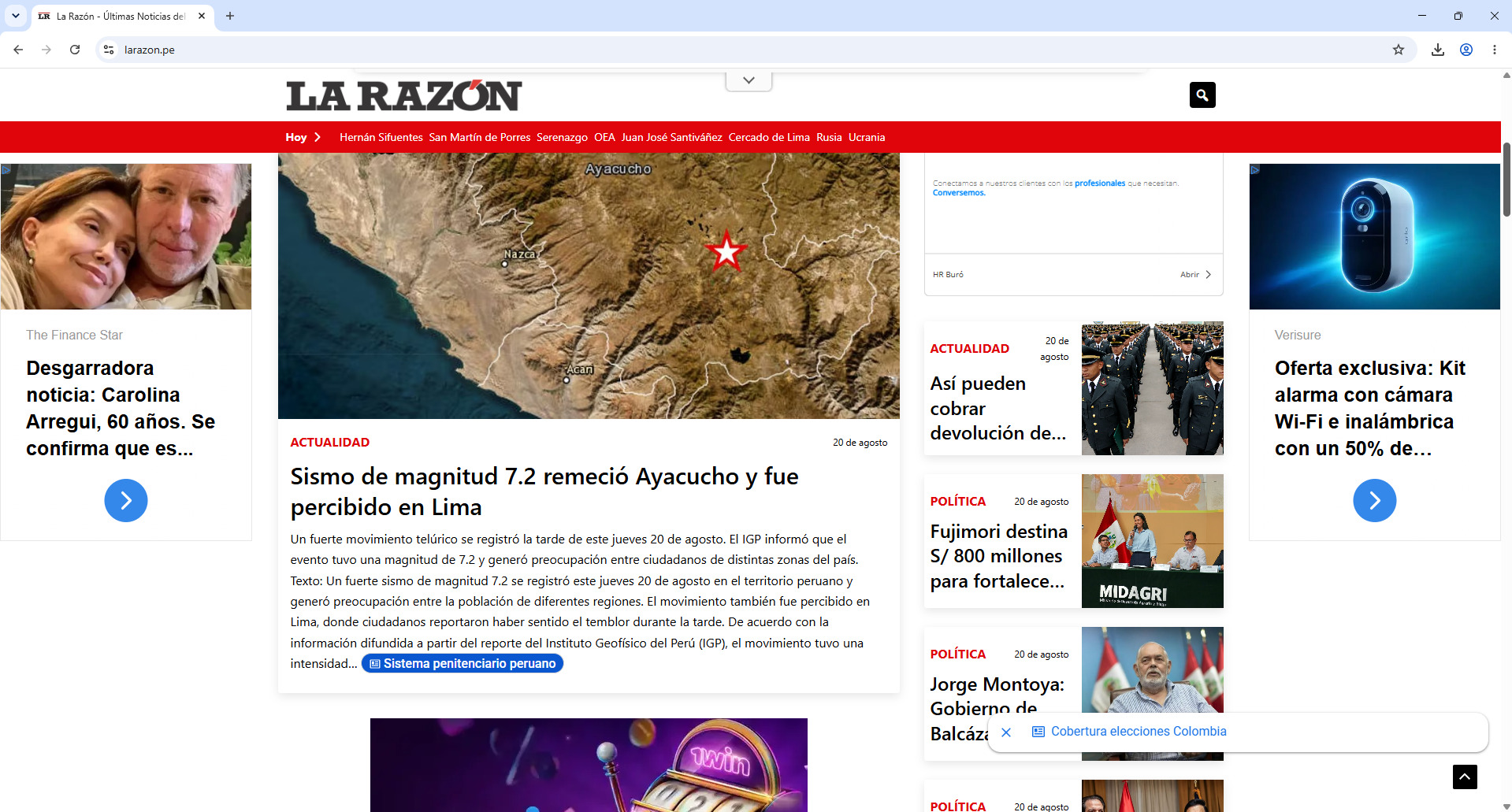
Task: Open ACTUALIDAD category above the Sismo headline
Action: [x=330, y=443]
